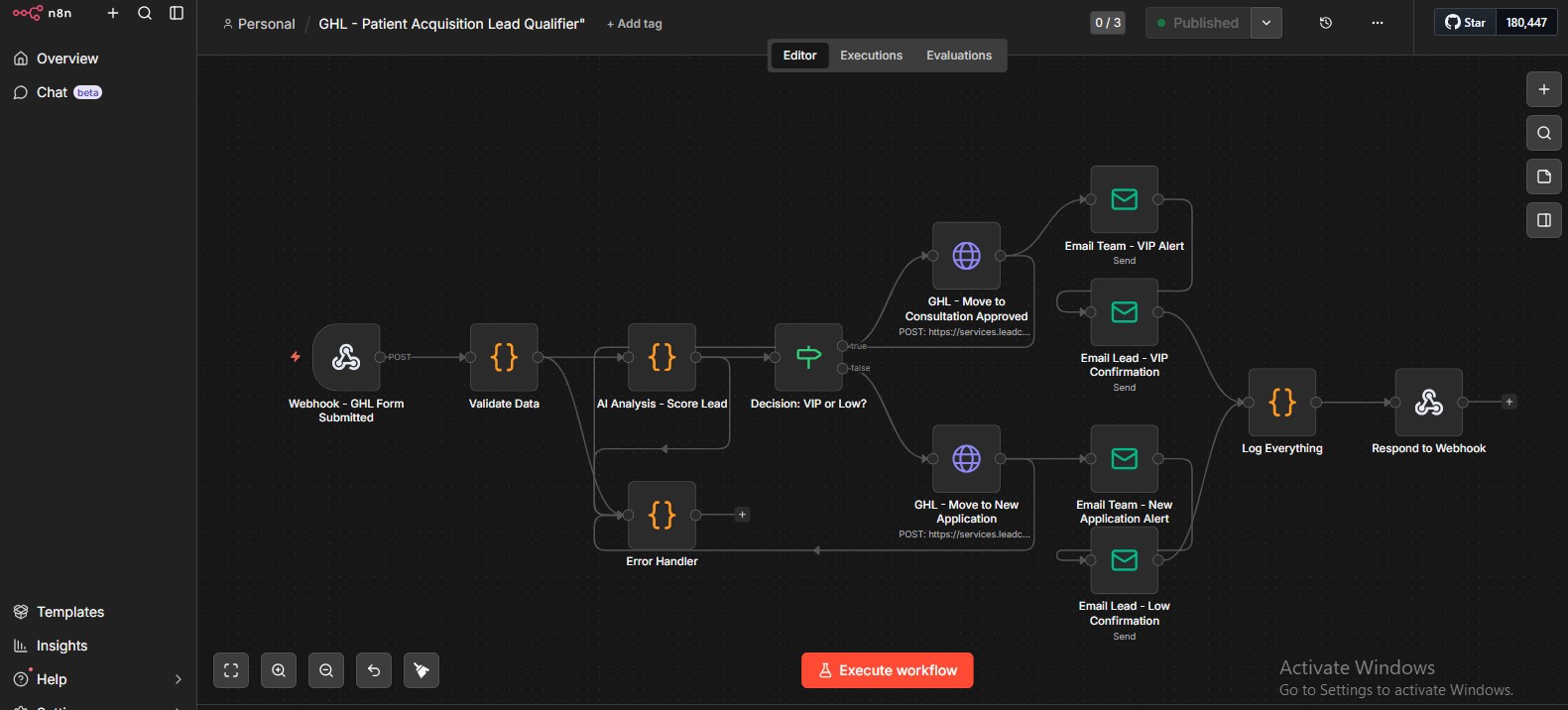Open search from the sidebar magnifier icon

point(145,13)
